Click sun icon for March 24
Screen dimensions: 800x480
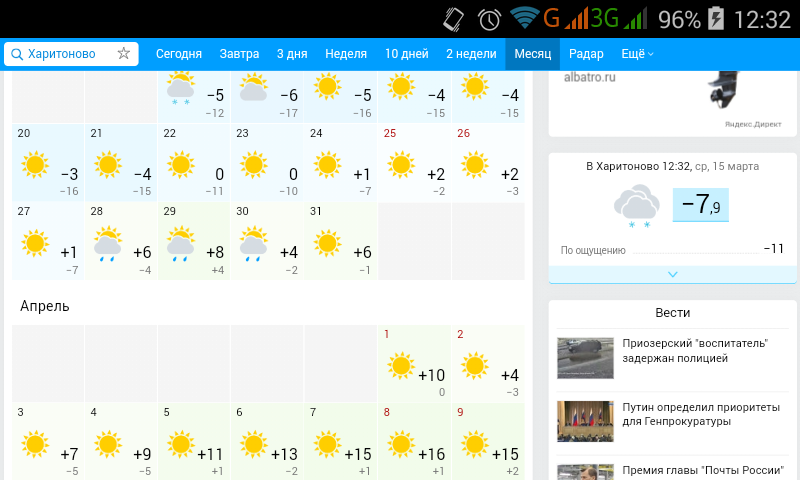point(327,165)
